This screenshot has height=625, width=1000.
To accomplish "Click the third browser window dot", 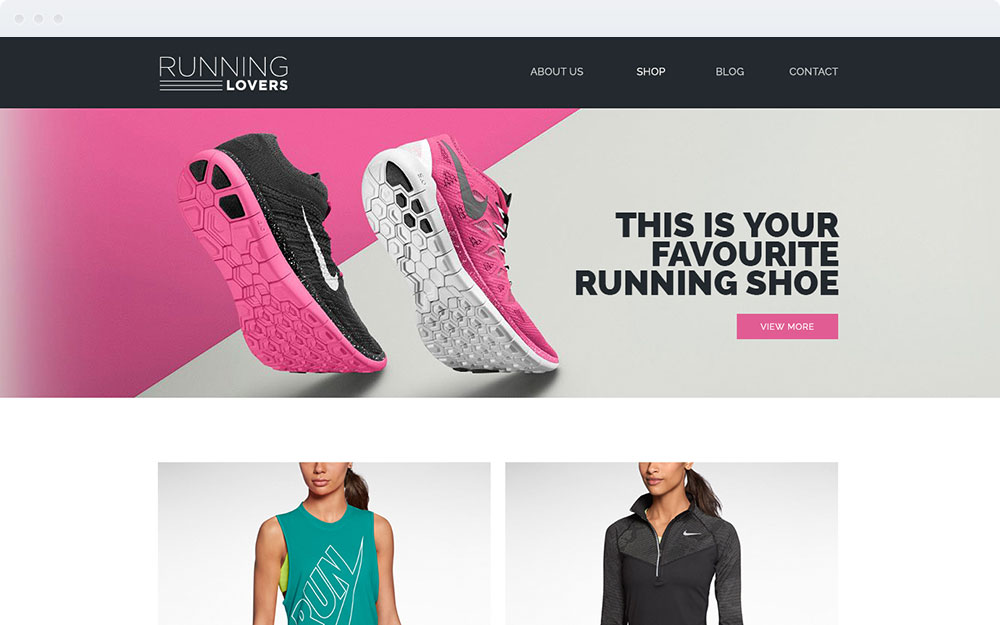I will pos(58,18).
